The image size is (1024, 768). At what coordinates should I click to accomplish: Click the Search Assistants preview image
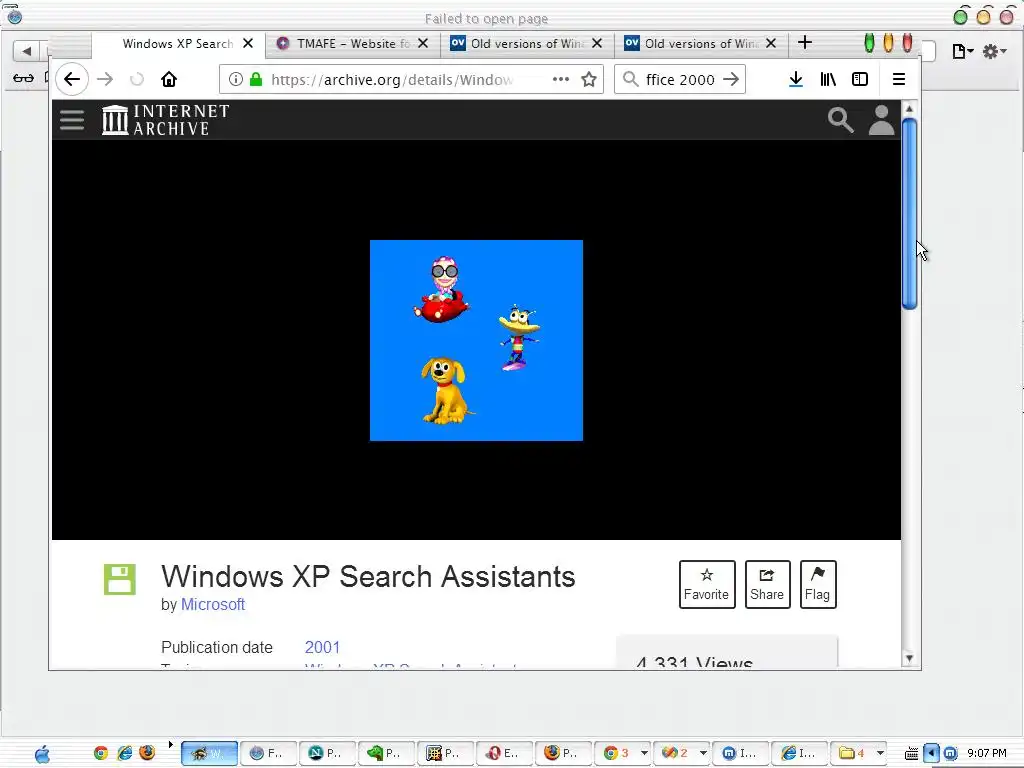pyautogui.click(x=476, y=340)
